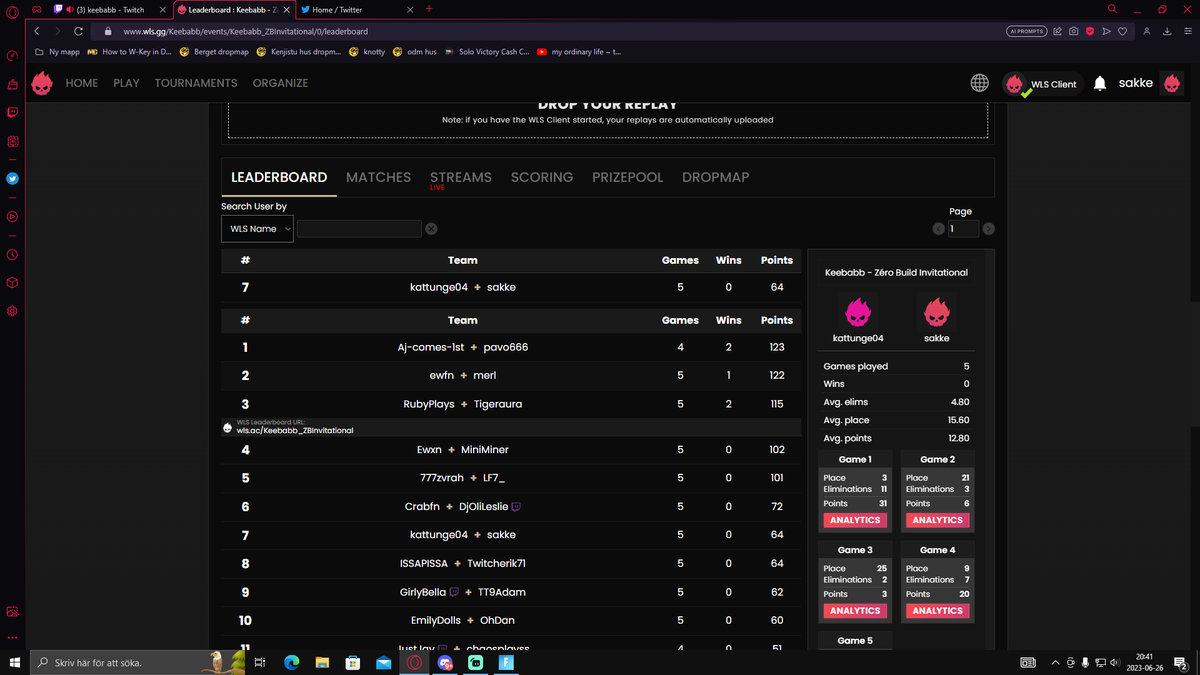This screenshot has height=675, width=1200.
Task: Select the LEADERBOARD tab
Action: [x=279, y=177]
